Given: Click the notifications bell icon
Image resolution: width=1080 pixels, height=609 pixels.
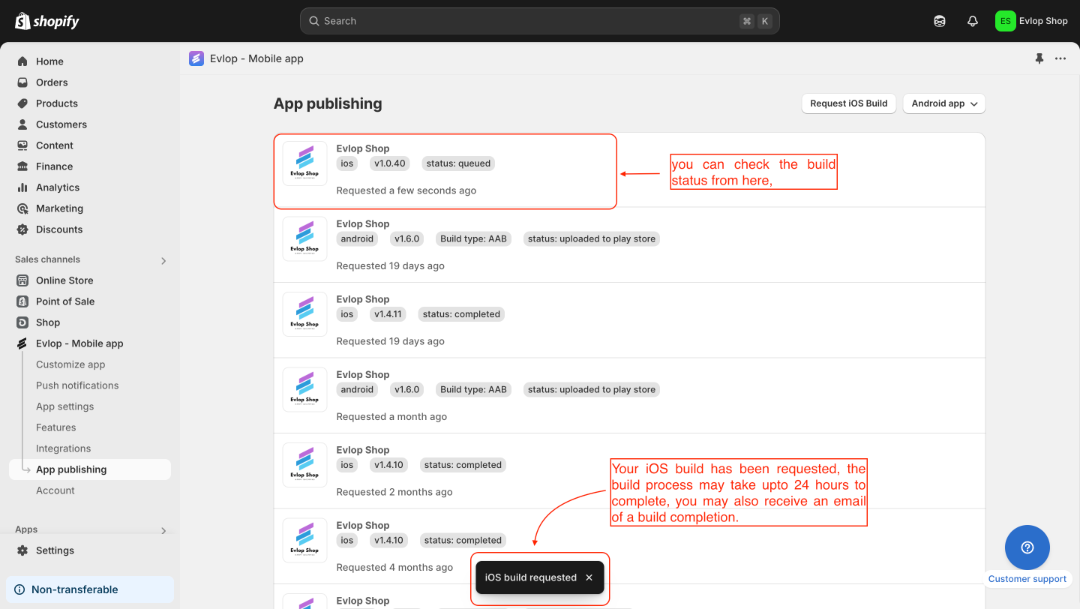Looking at the screenshot, I should pyautogui.click(x=973, y=21).
